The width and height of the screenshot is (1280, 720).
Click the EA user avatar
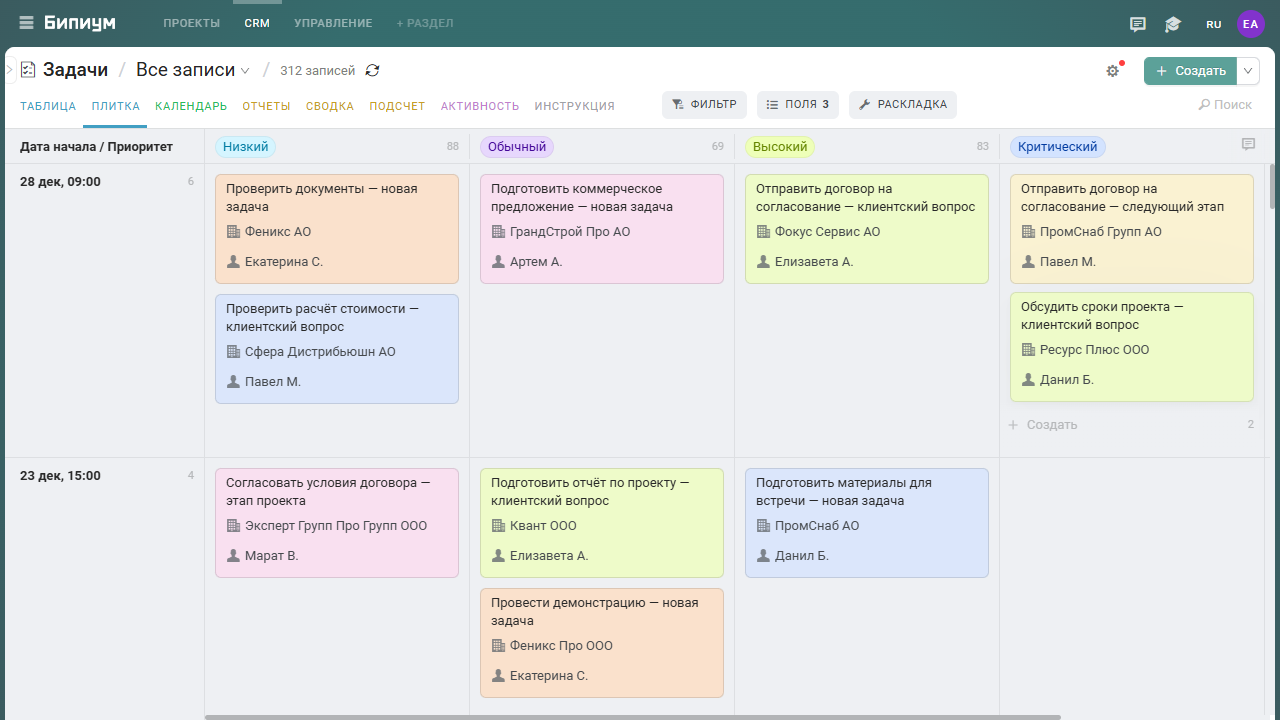coord(1251,24)
